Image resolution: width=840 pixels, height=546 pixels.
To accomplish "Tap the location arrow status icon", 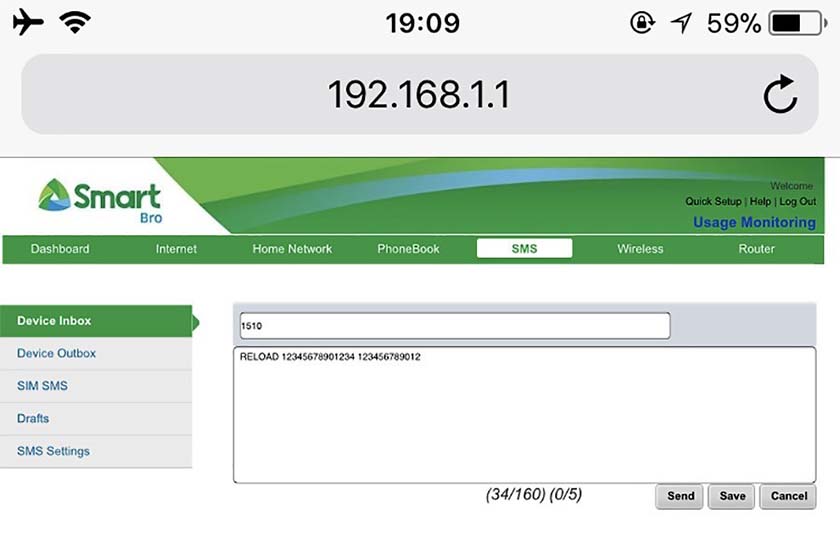I will click(681, 23).
